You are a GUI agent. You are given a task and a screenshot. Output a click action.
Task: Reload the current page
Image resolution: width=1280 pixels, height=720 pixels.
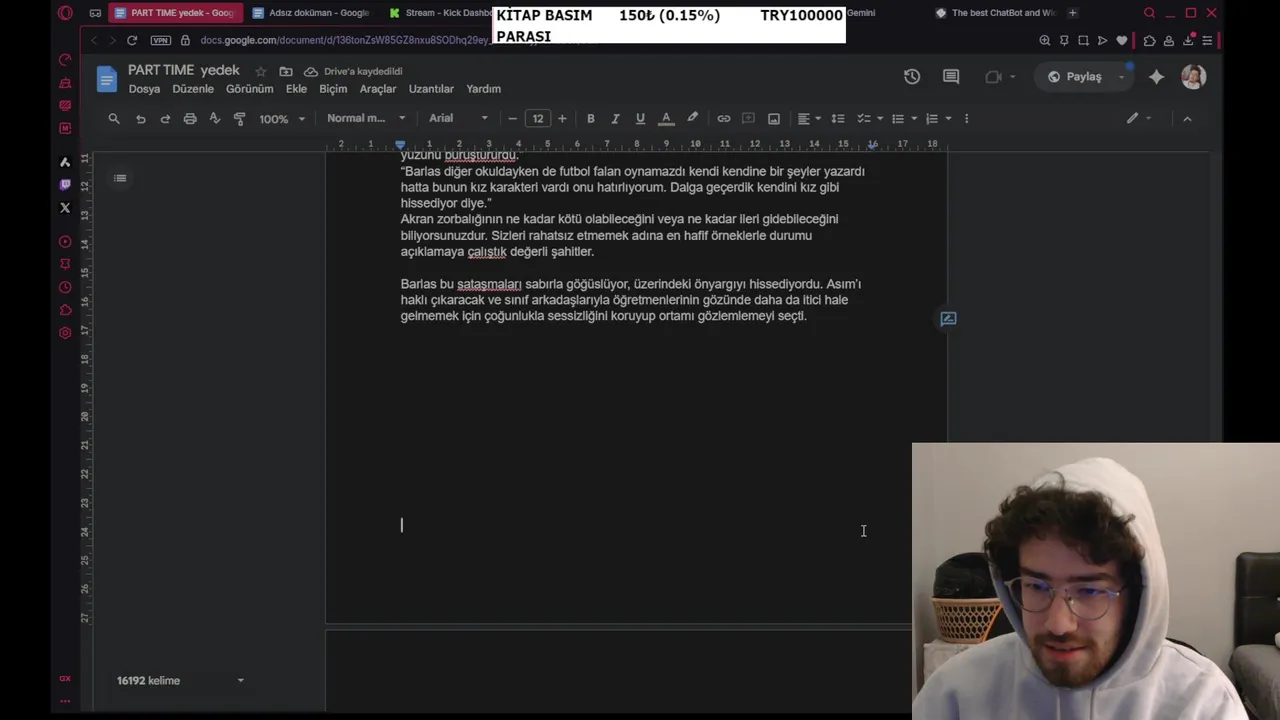(131, 40)
